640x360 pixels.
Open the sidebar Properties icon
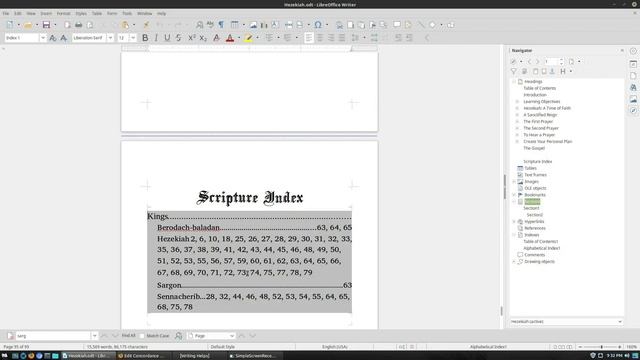coord(633,64)
